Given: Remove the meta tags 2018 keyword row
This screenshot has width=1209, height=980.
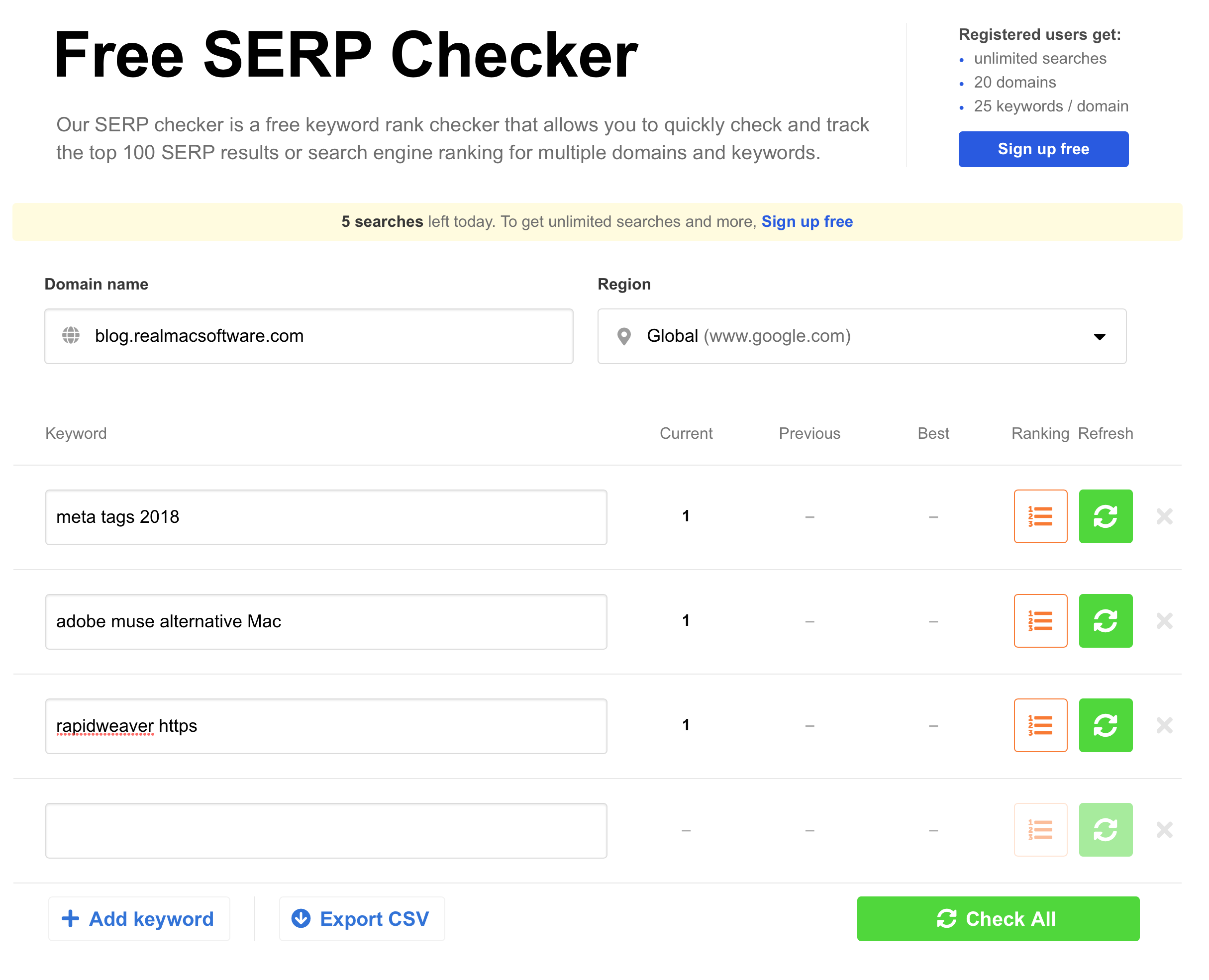Looking at the screenshot, I should tap(1164, 516).
